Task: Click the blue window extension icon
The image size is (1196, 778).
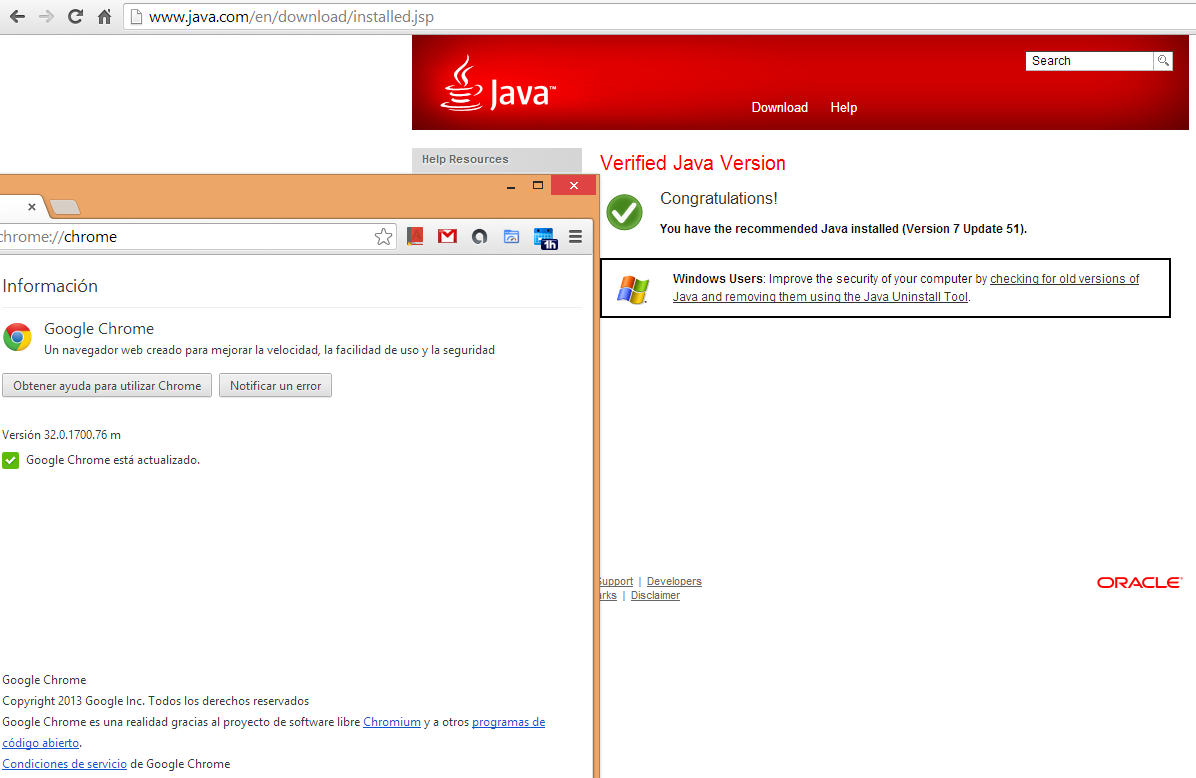Action: 511,236
